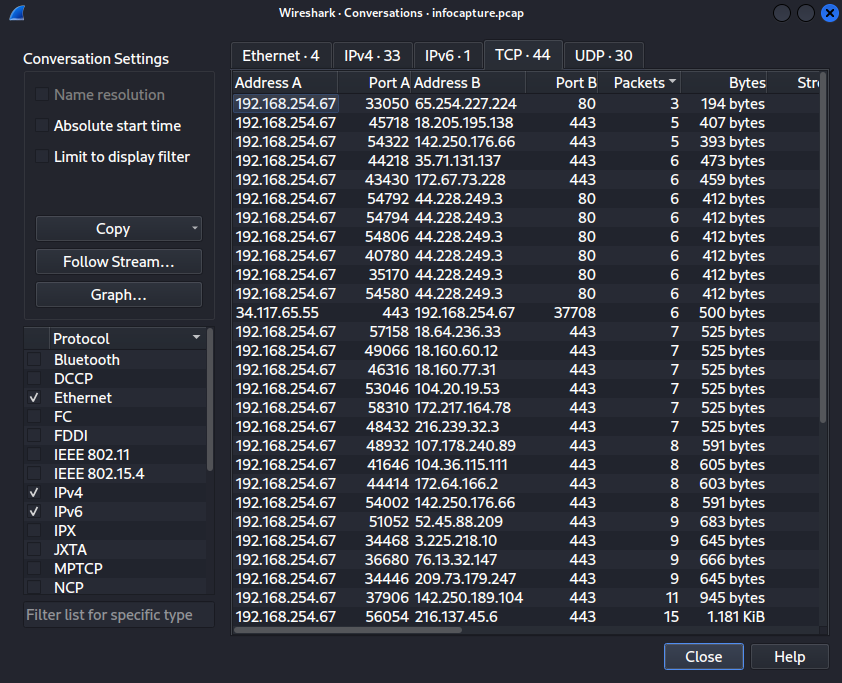Image resolution: width=842 pixels, height=683 pixels.
Task: Switch to the IPv4 · 33 tab
Action: coord(372,55)
